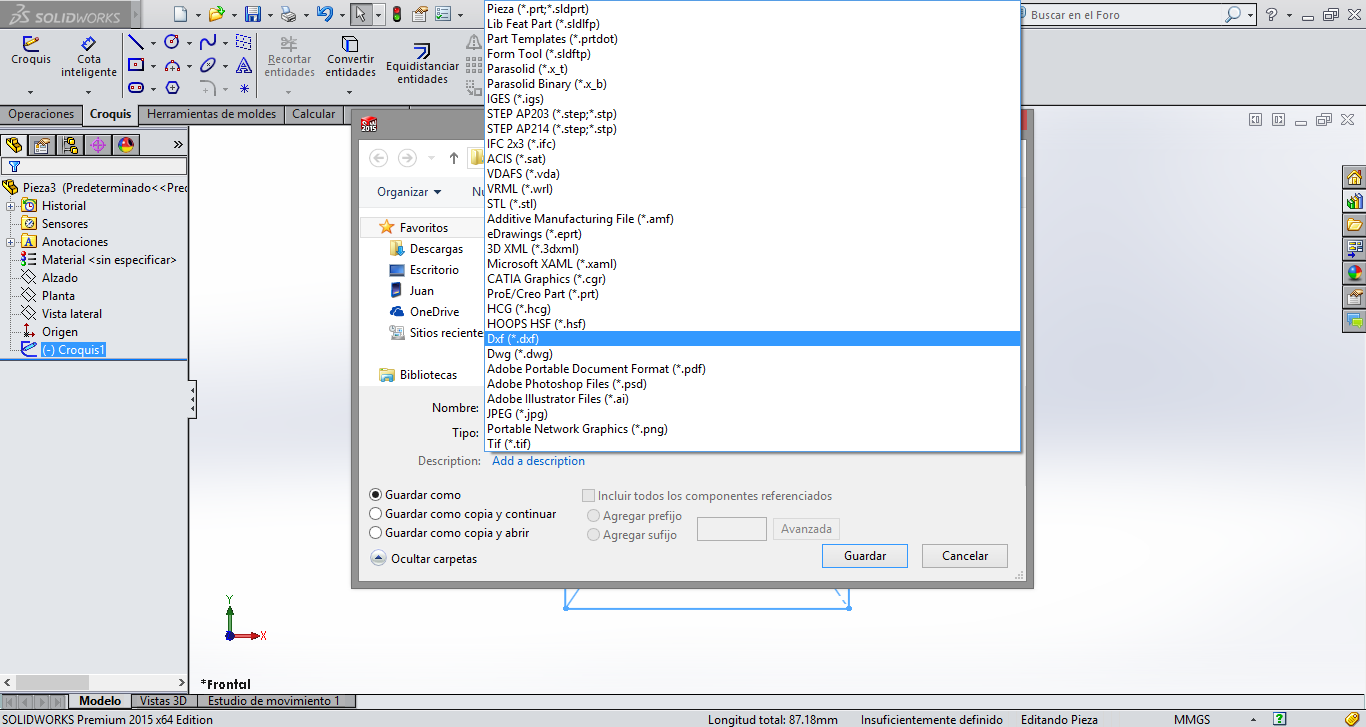
Task: Select the sketch Text tool
Action: (244, 65)
